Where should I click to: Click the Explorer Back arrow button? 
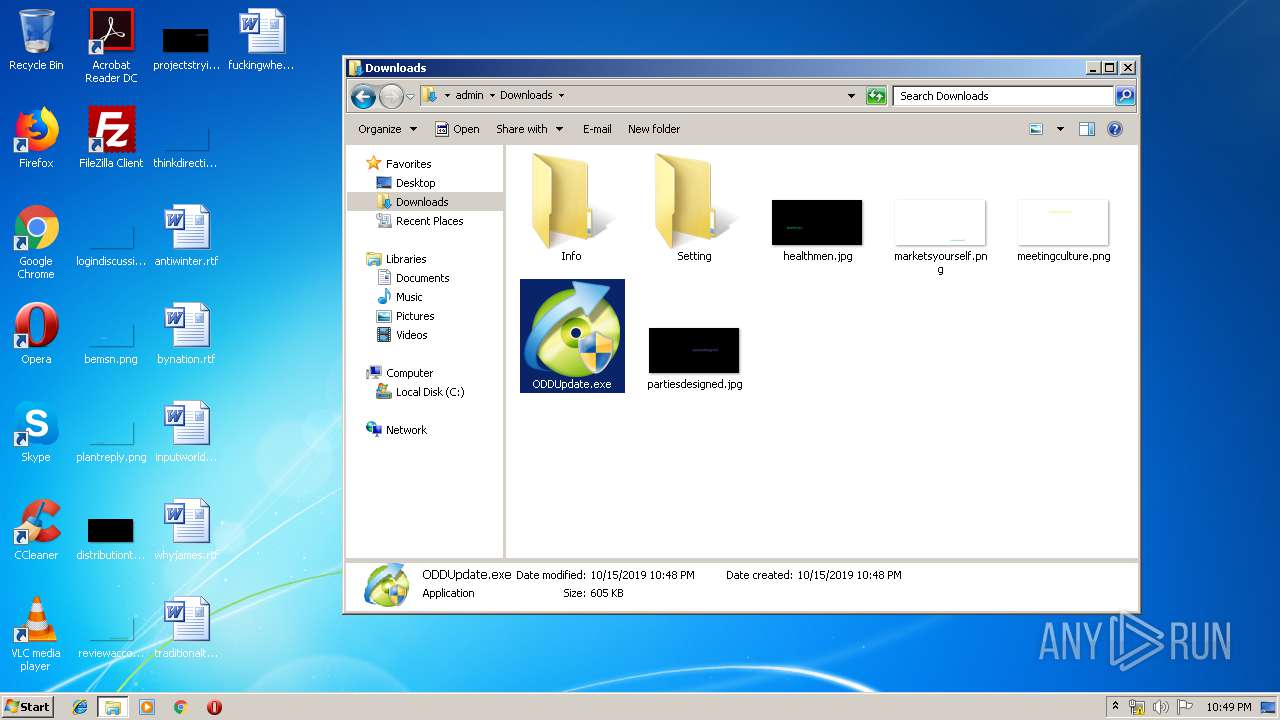click(x=363, y=96)
